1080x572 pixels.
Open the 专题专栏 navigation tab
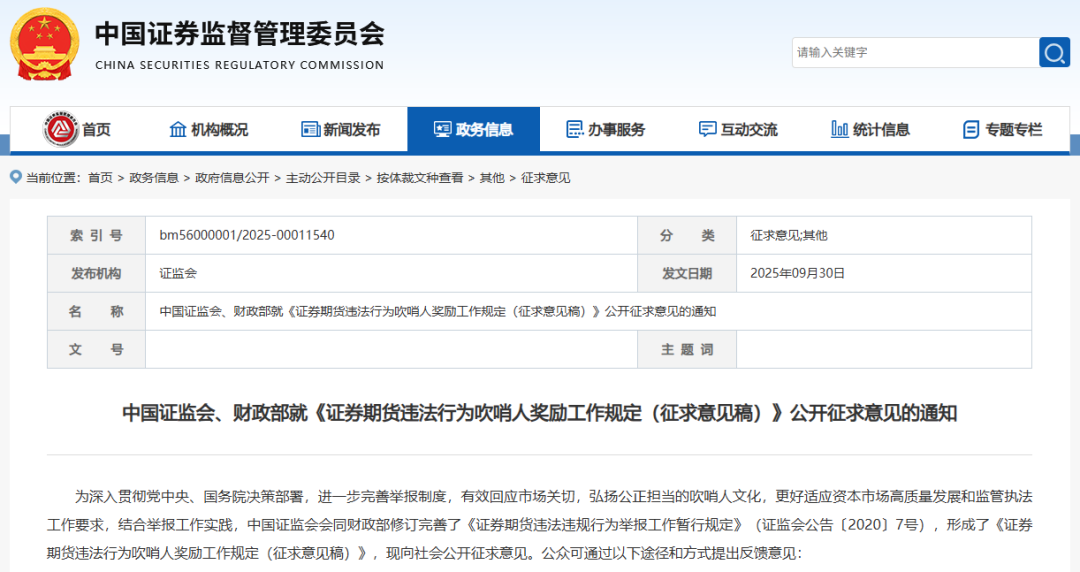(1003, 129)
